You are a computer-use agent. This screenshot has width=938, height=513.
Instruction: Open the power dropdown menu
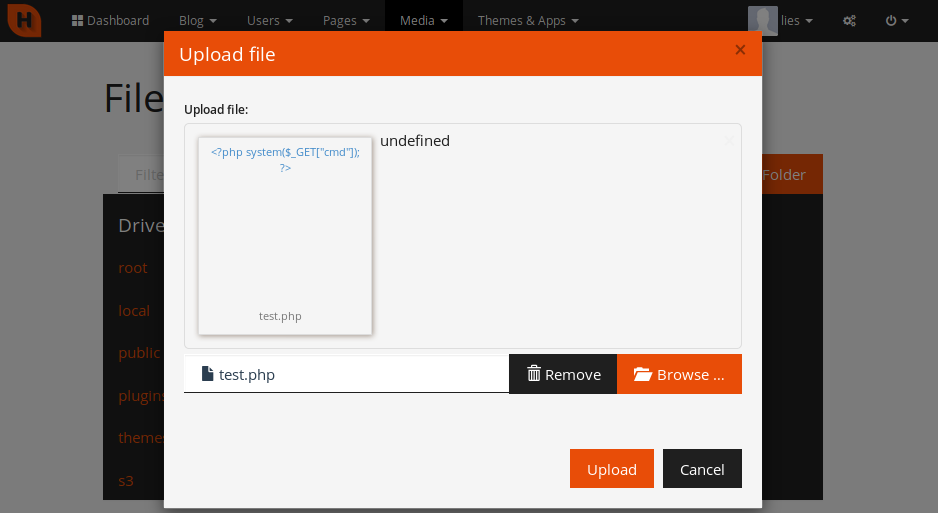click(897, 20)
